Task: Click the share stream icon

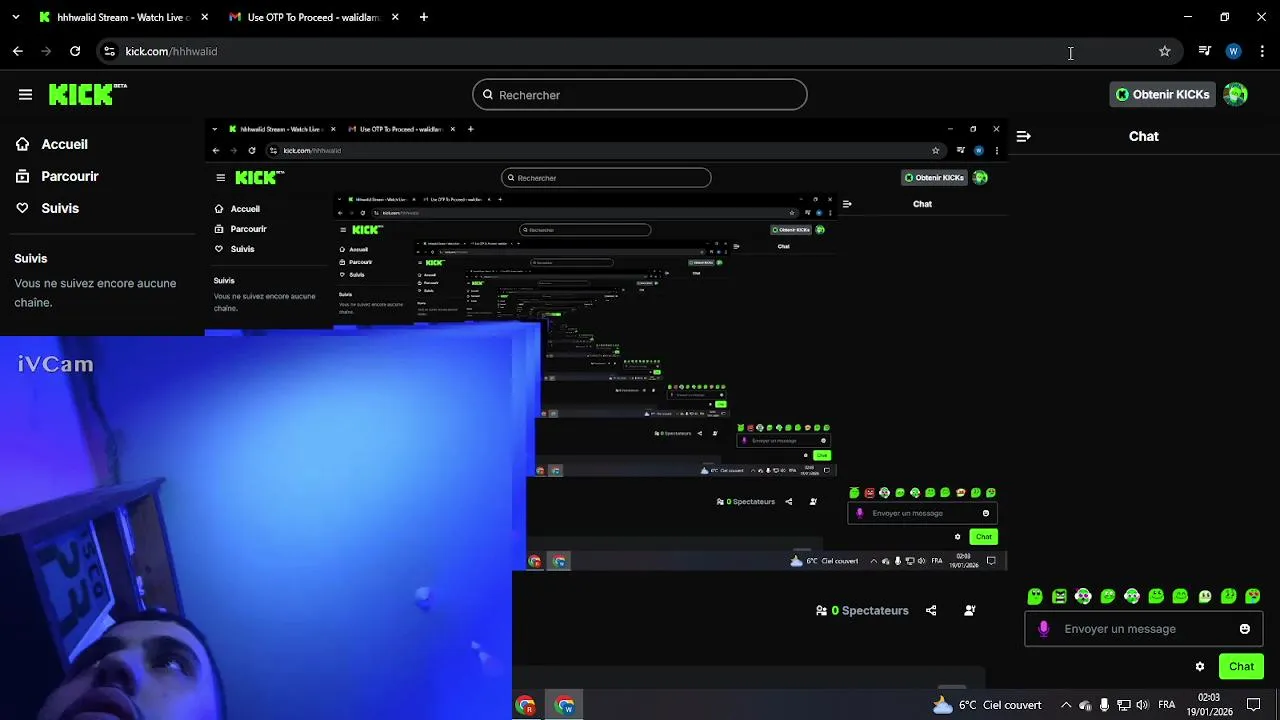Action: [931, 610]
